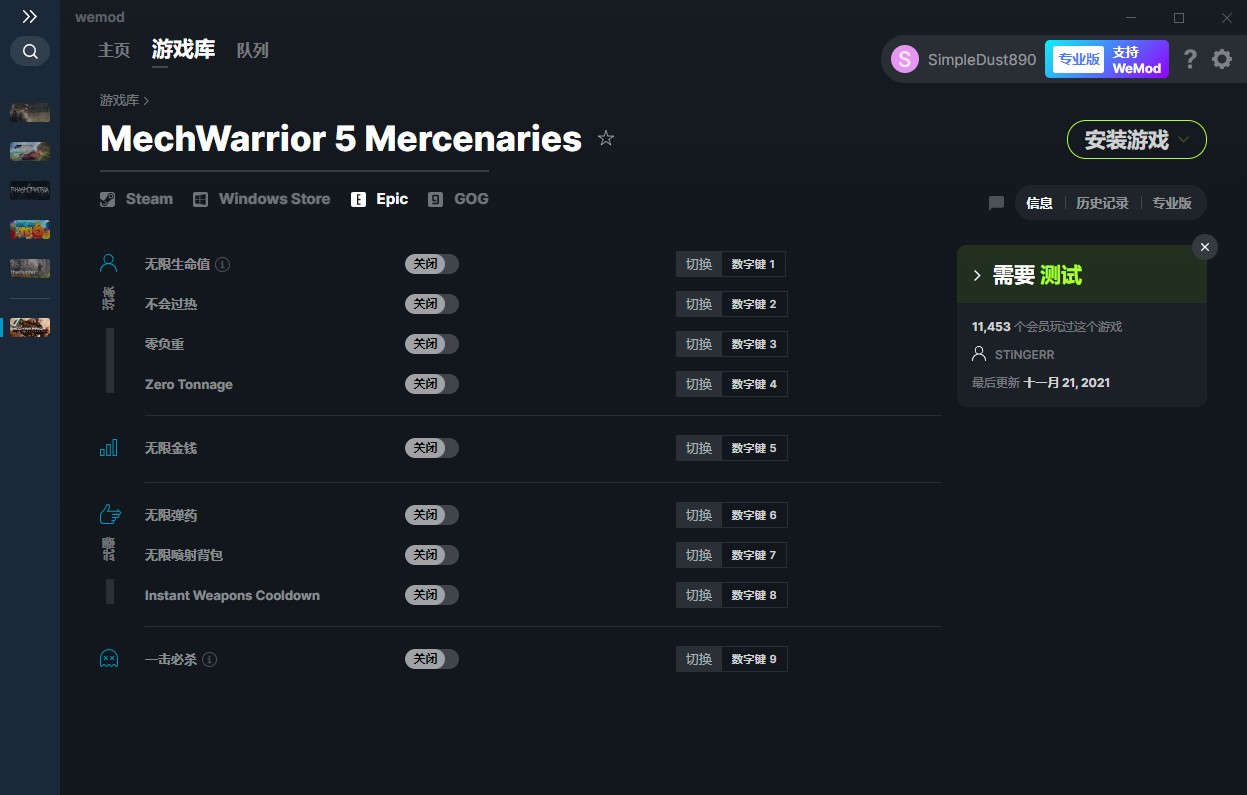Click 切换 hotkey button for 数字键 2
The width and height of the screenshot is (1247, 795).
[699, 304]
